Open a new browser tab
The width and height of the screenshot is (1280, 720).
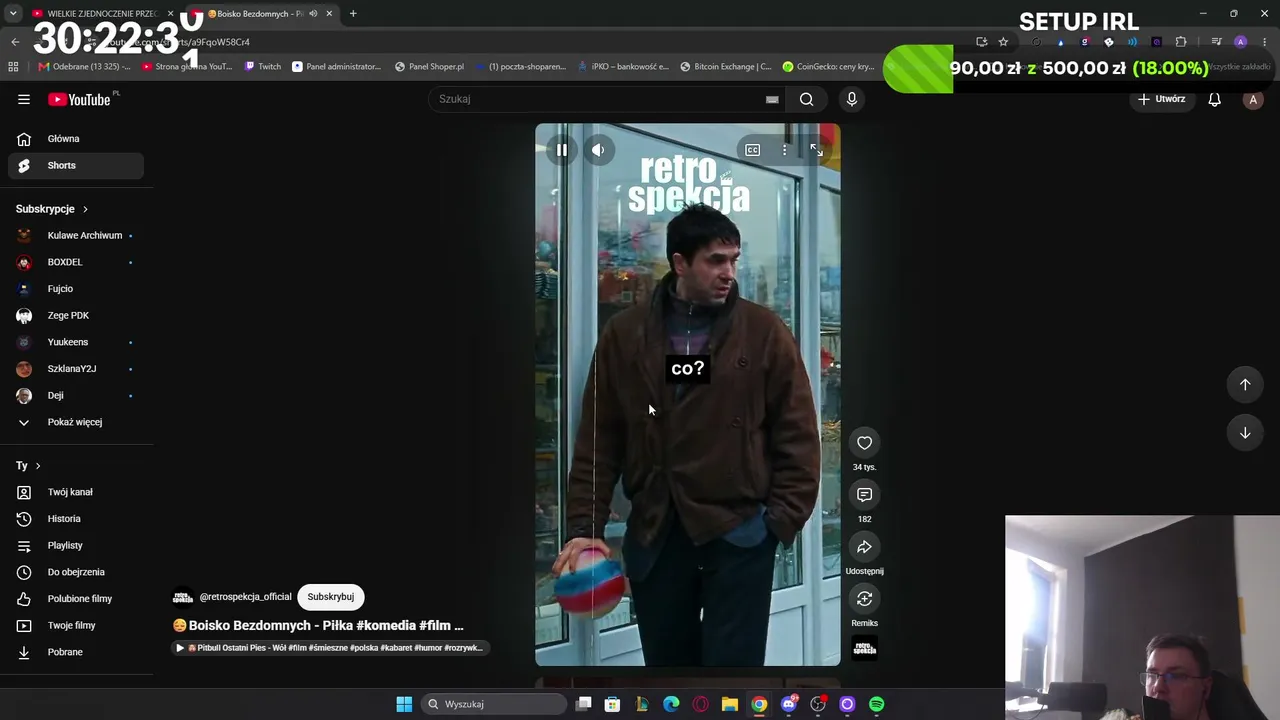pos(353,14)
